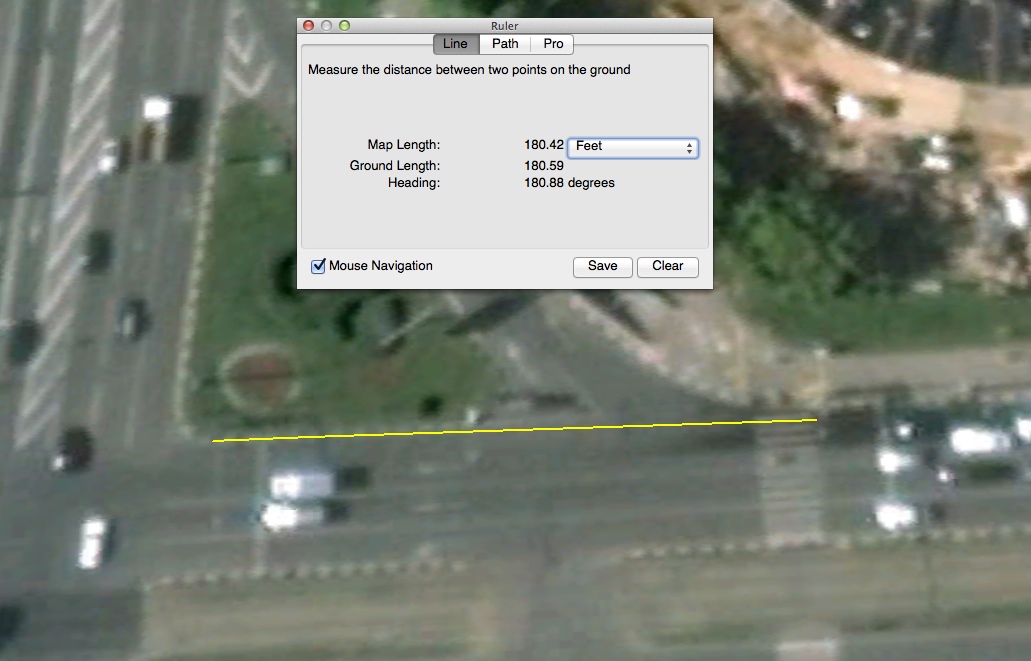Minimize the Ruler window with yellow button
Image resolution: width=1031 pixels, height=661 pixels.
(x=327, y=26)
